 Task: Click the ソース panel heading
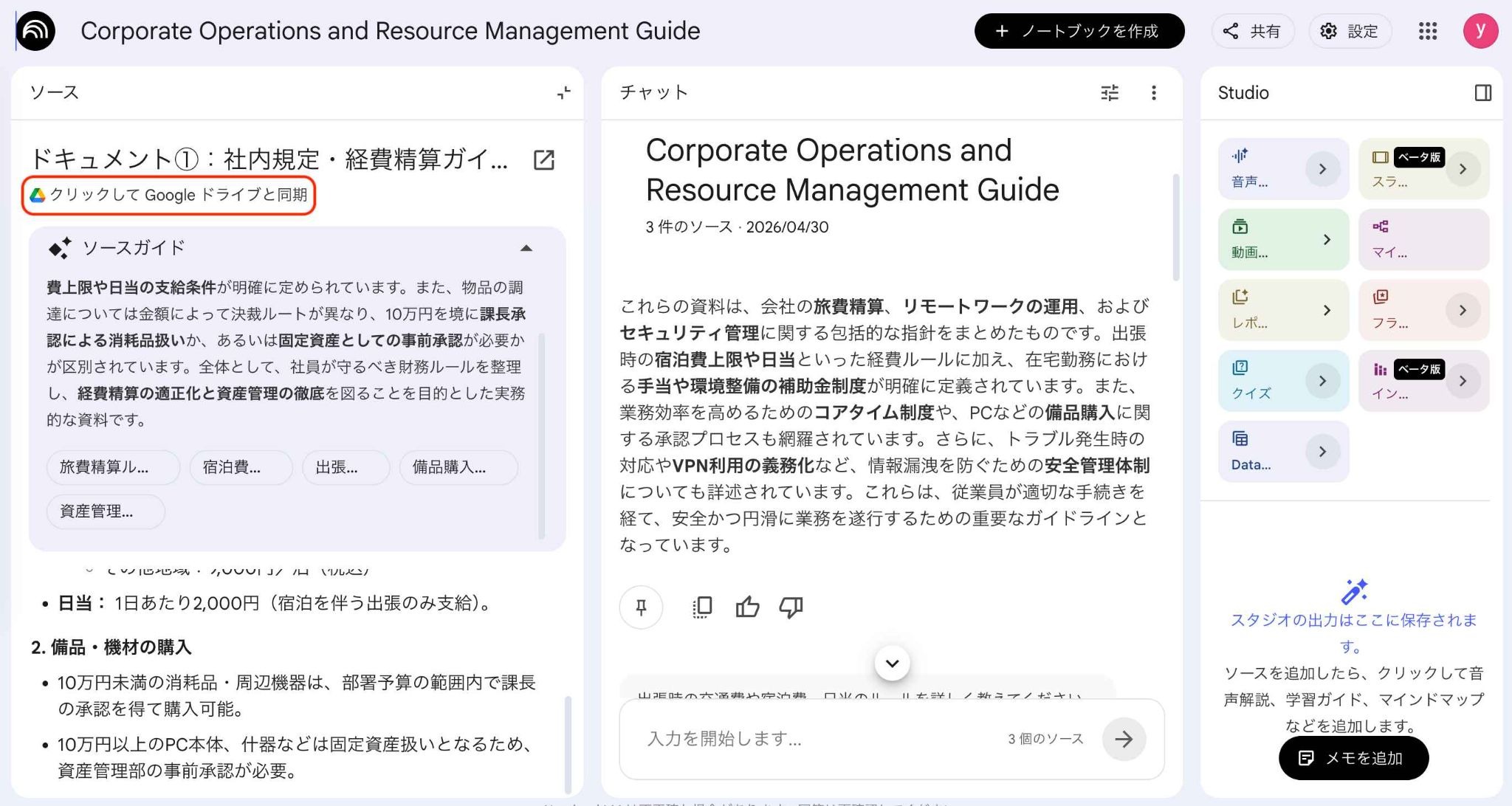pyautogui.click(x=54, y=92)
